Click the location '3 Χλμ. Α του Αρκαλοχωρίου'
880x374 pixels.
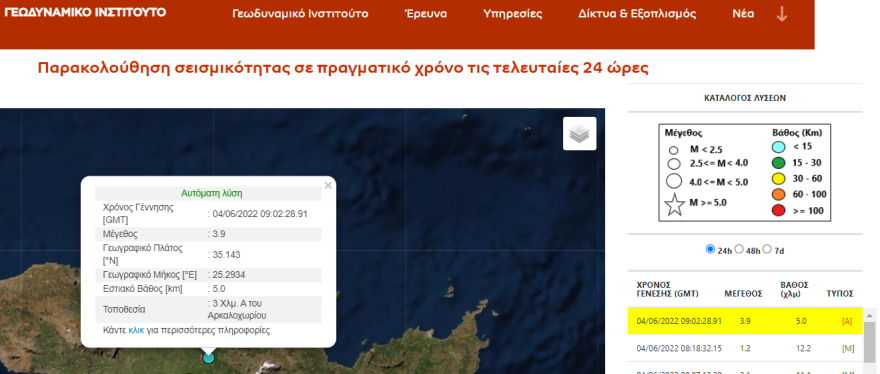pyautogui.click(x=237, y=309)
